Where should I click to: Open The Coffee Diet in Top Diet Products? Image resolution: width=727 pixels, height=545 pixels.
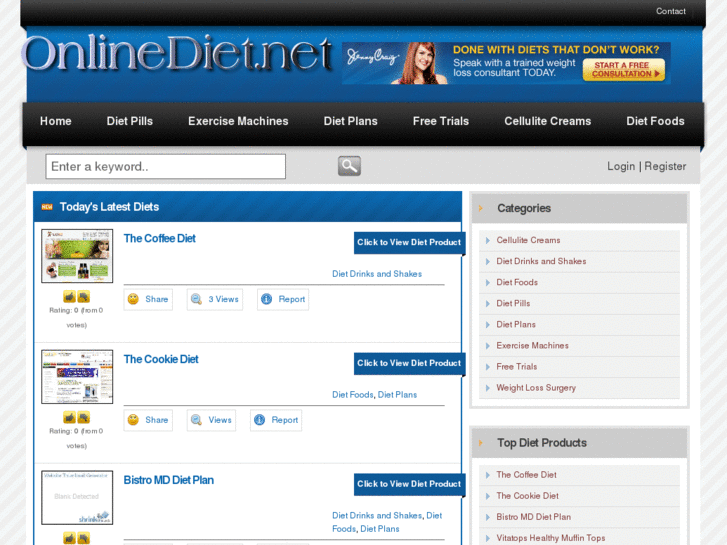[x=526, y=475]
